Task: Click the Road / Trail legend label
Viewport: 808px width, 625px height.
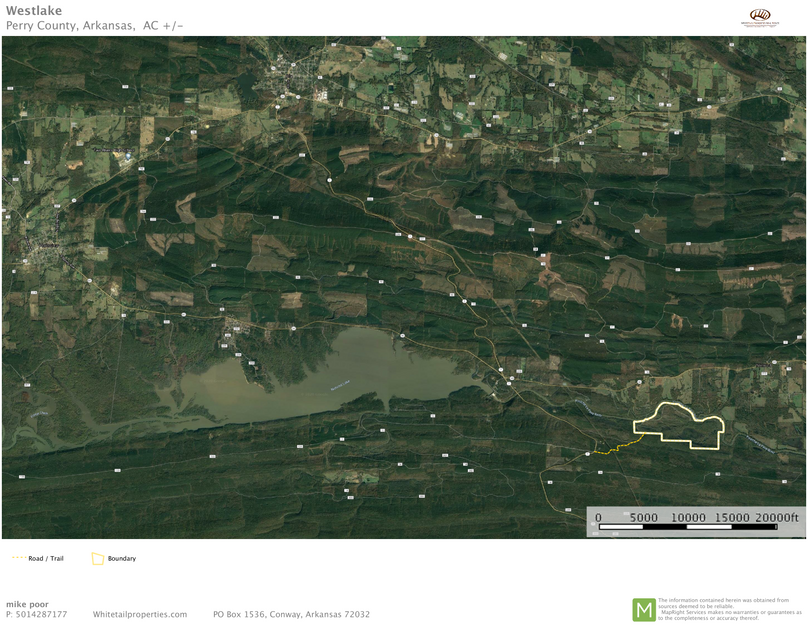Action: tap(46, 558)
